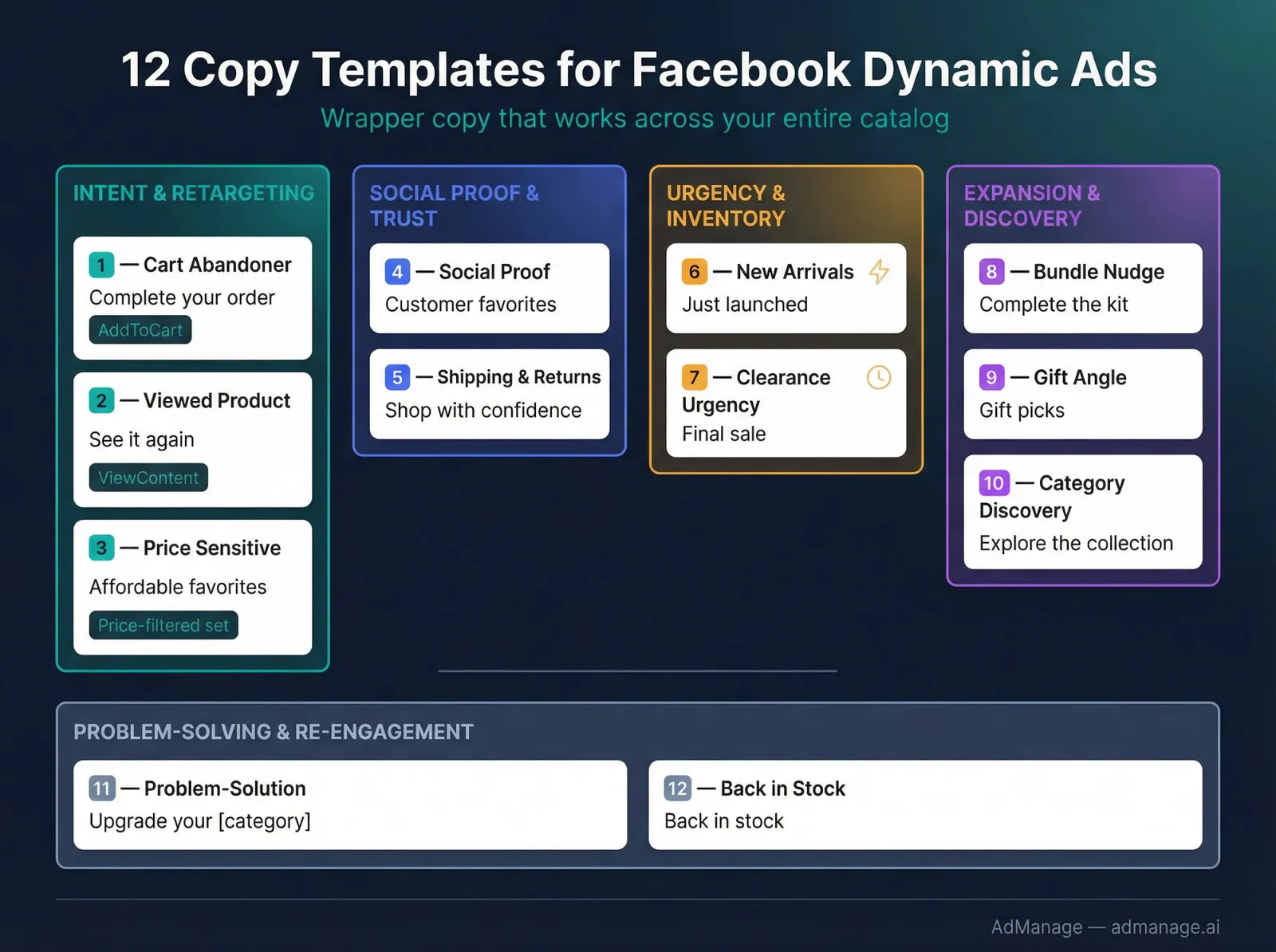
Task: Select the "Explore the collection" text
Action: click(1077, 543)
